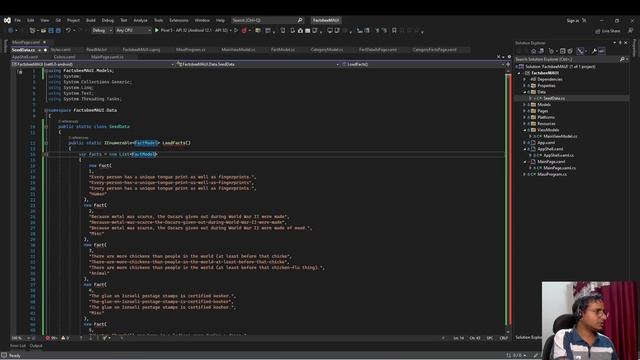Expand the Resources folder
This screenshot has height=360, width=640.
524,124
